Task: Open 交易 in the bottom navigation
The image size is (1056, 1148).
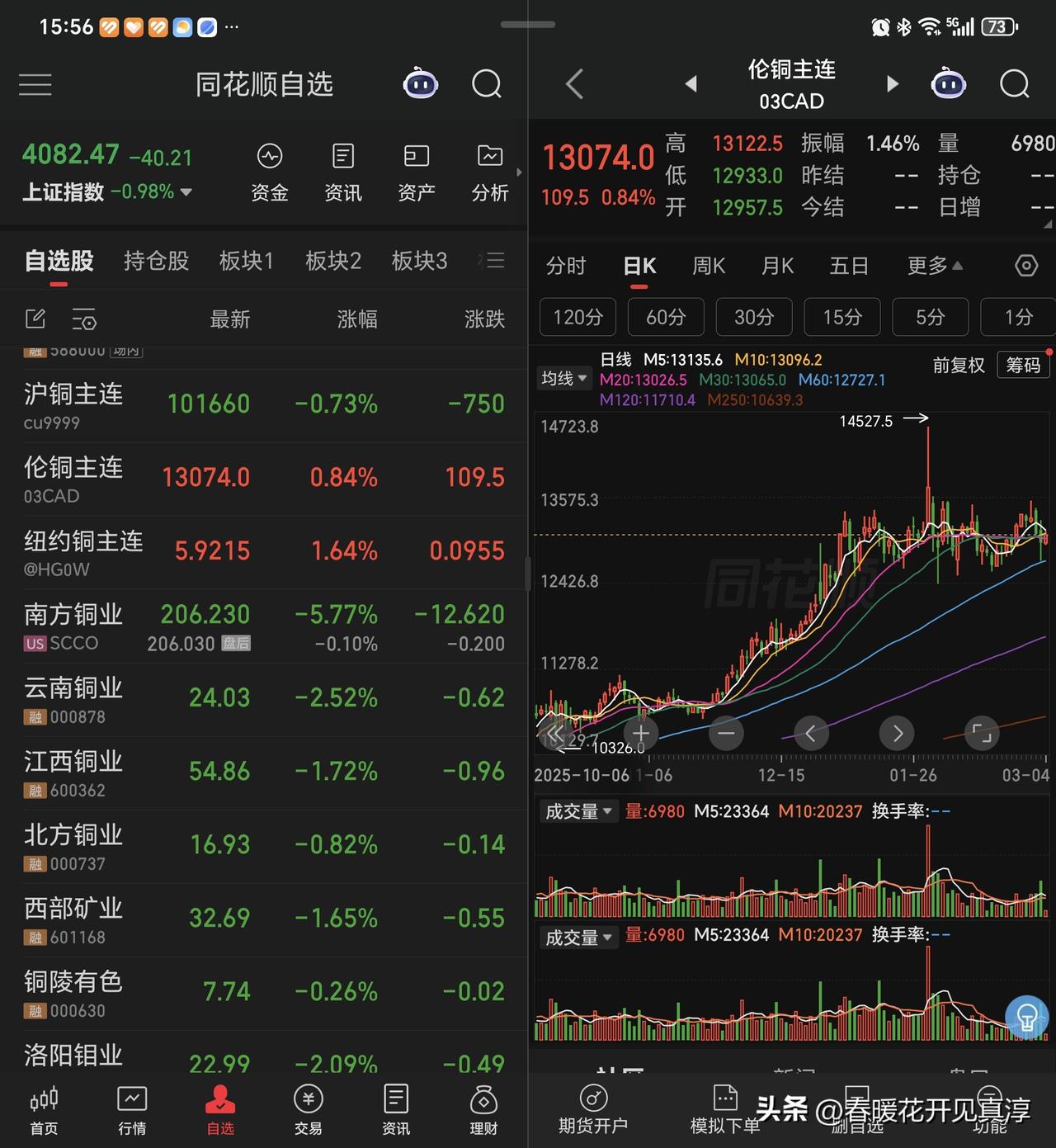Action: [x=308, y=1110]
